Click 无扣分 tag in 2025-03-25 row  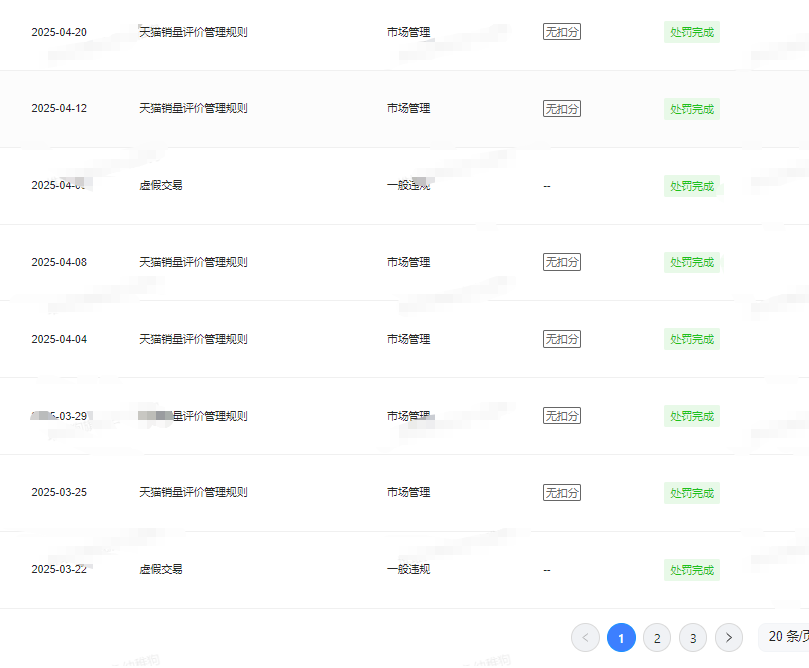click(562, 493)
